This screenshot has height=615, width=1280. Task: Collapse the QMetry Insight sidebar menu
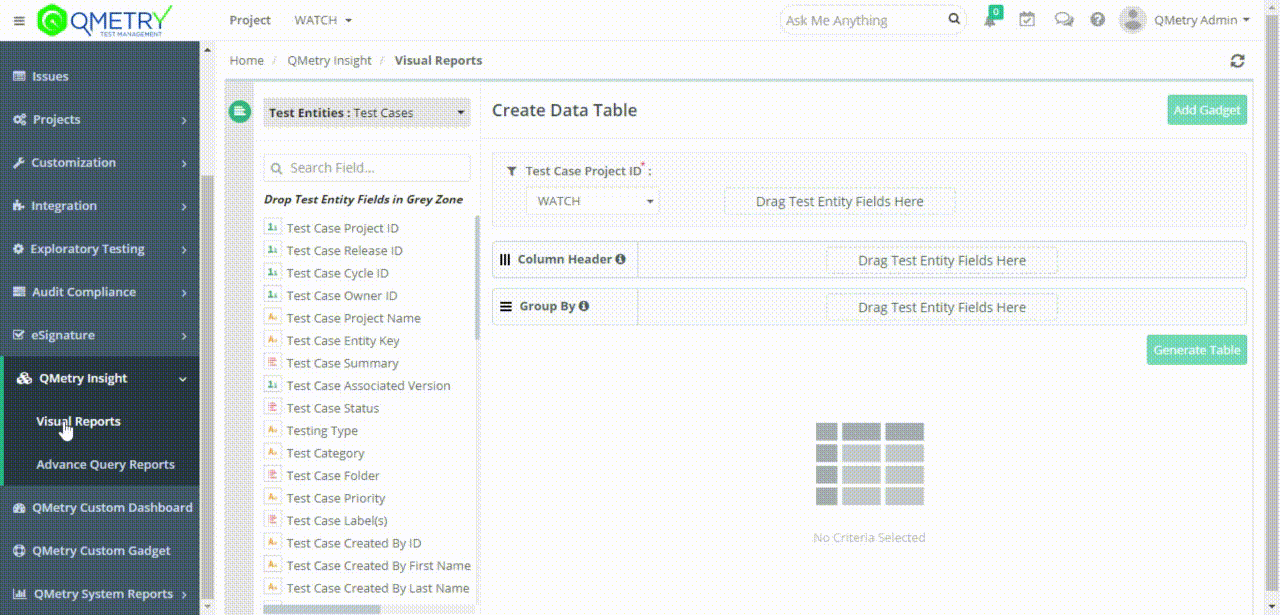click(100, 378)
